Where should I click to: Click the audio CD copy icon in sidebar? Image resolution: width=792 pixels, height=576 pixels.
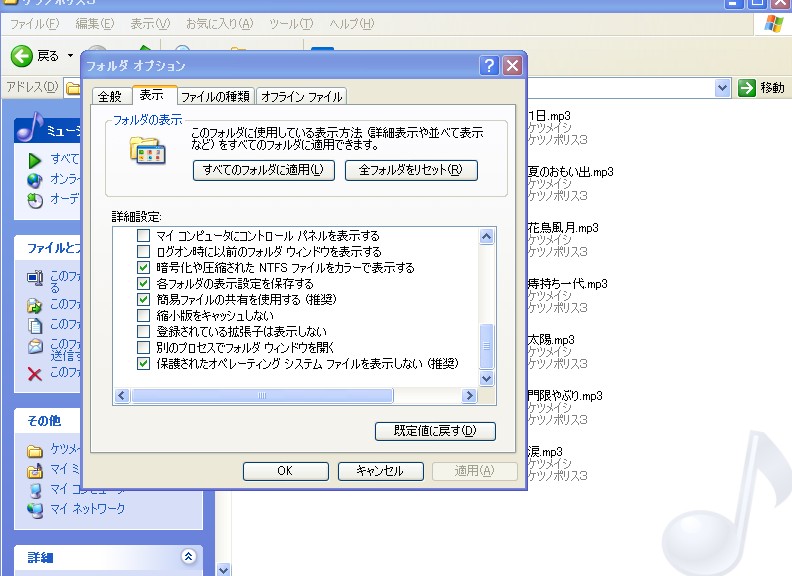(35, 199)
